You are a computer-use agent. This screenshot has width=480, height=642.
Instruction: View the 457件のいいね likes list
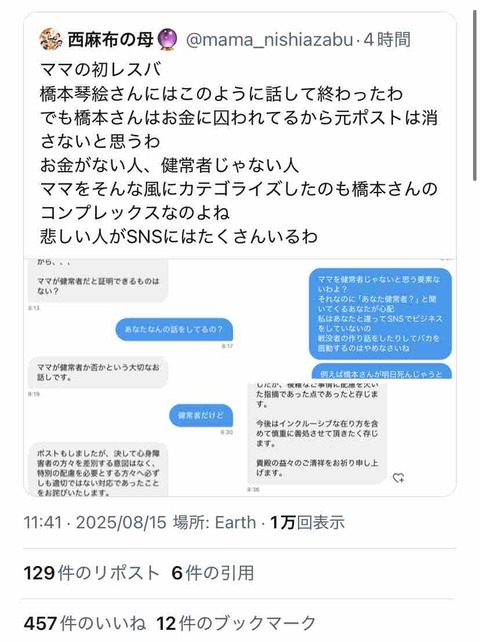(x=85, y=623)
